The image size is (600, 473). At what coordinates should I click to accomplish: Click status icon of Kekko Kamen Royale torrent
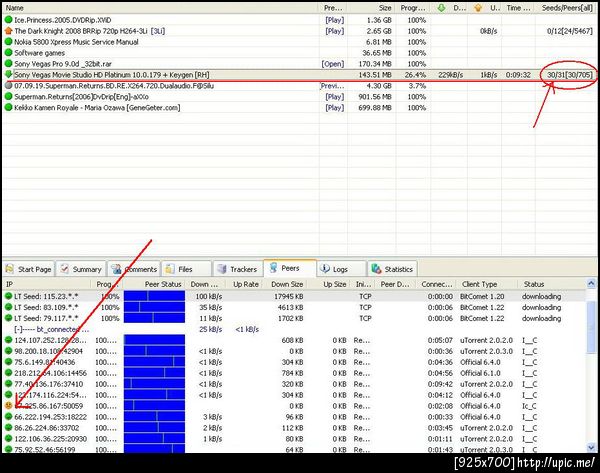tap(8, 108)
